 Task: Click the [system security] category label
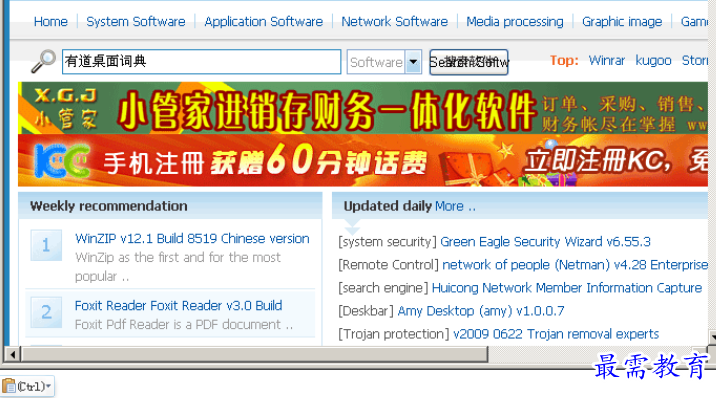click(388, 241)
